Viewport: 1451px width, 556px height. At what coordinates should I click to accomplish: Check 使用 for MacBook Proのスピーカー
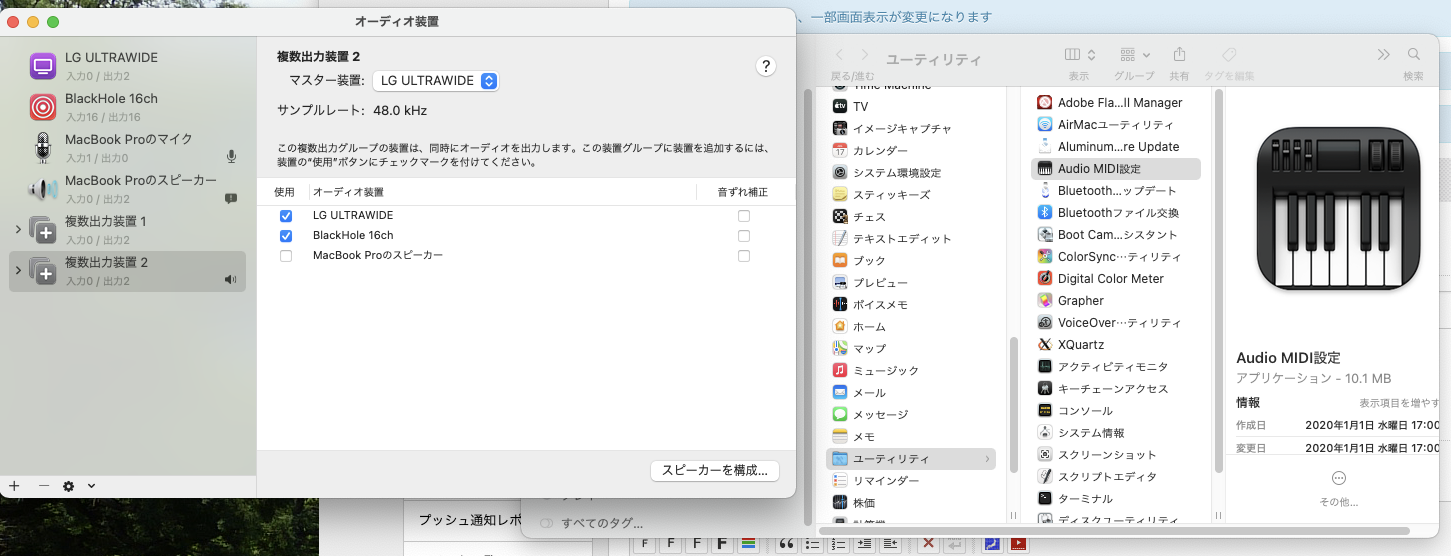[x=286, y=256]
